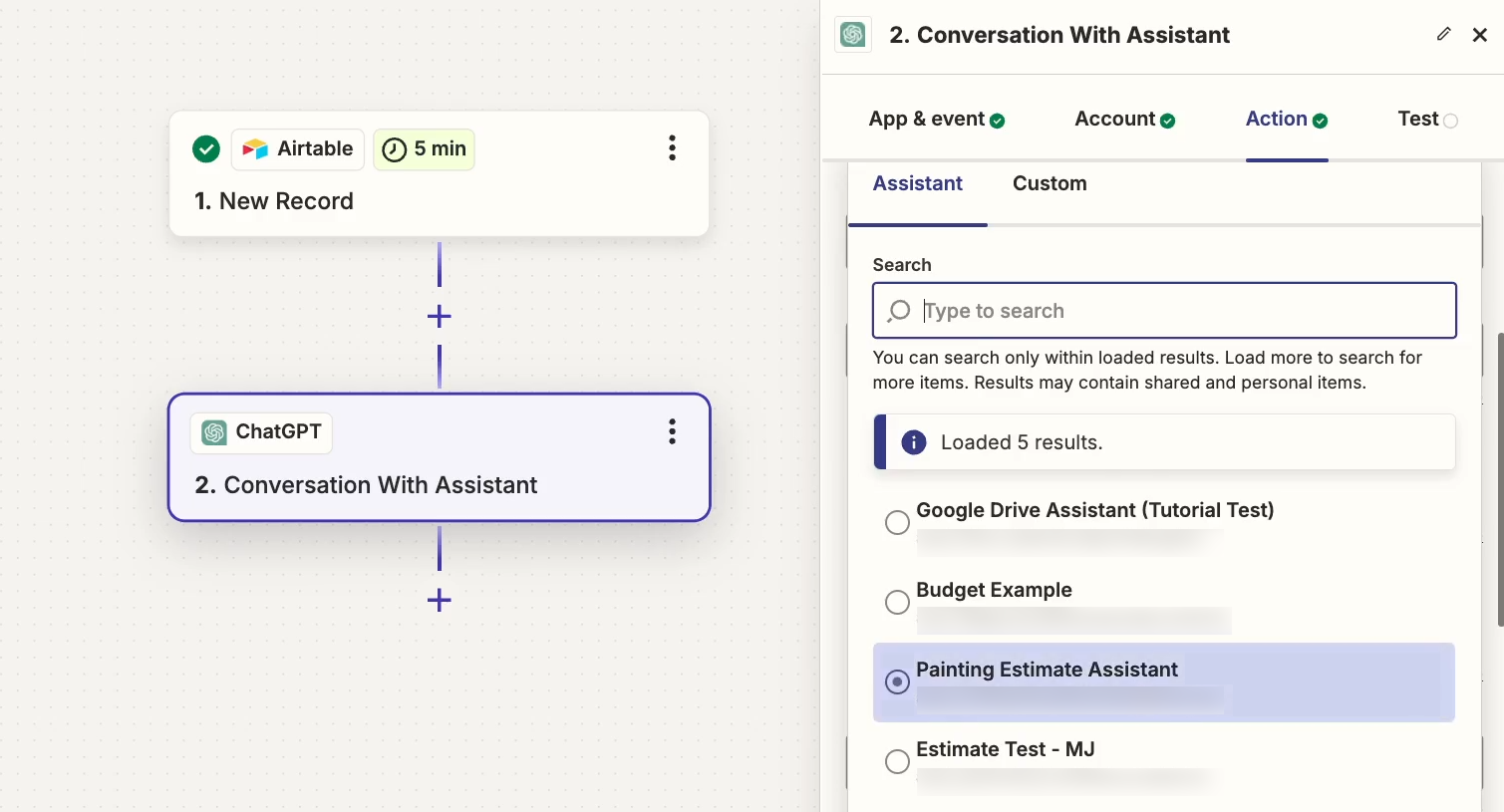The image size is (1504, 812).
Task: Select Painting Estimate Assistant radio option
Action: (x=897, y=681)
